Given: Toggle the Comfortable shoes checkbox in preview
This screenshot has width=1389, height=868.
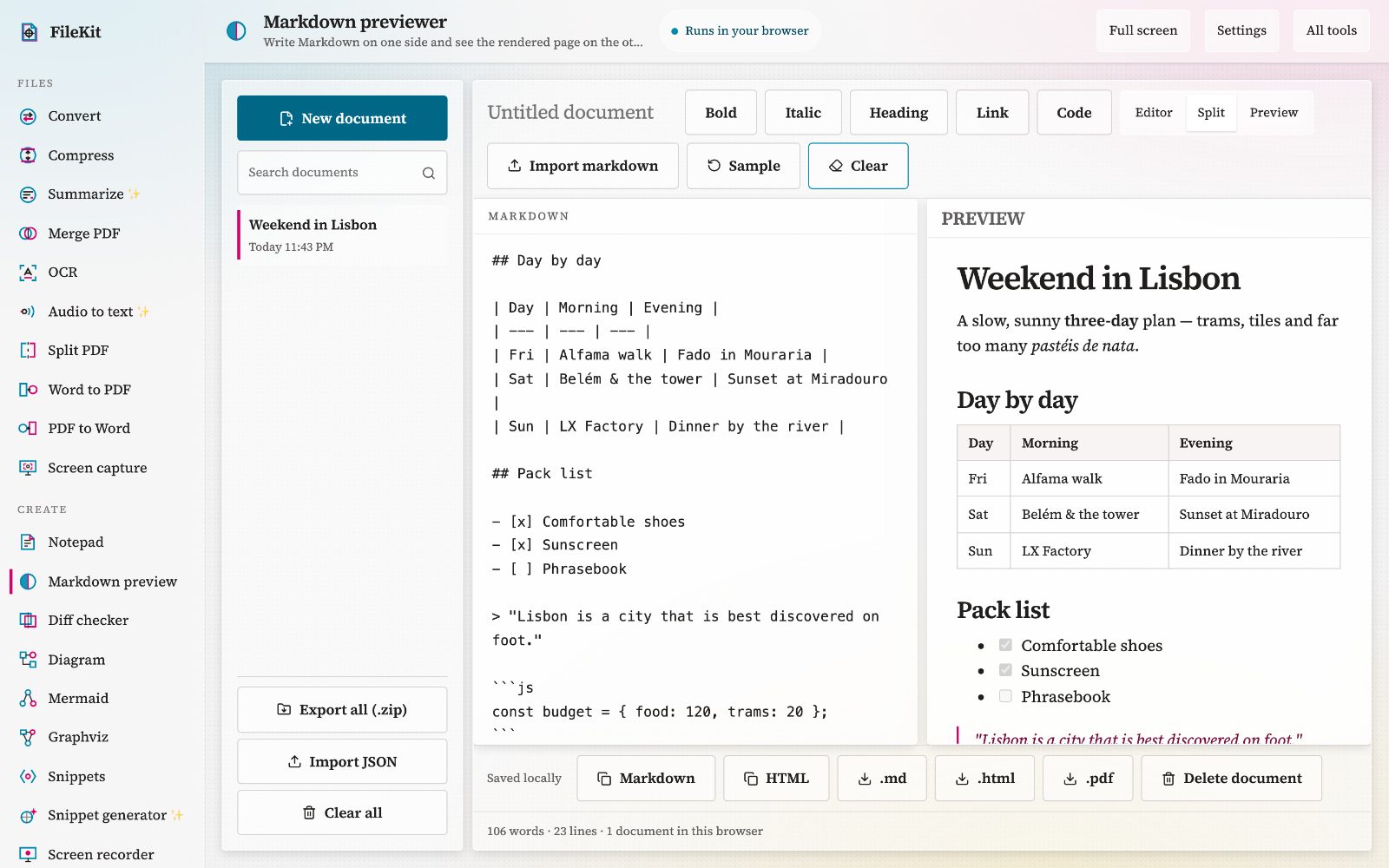Looking at the screenshot, I should point(1005,645).
